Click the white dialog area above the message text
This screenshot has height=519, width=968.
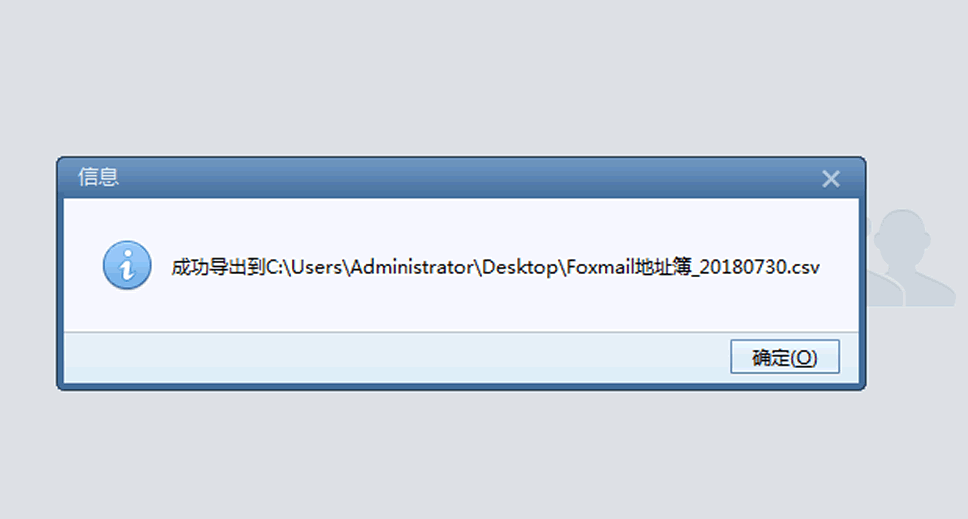tap(460, 222)
